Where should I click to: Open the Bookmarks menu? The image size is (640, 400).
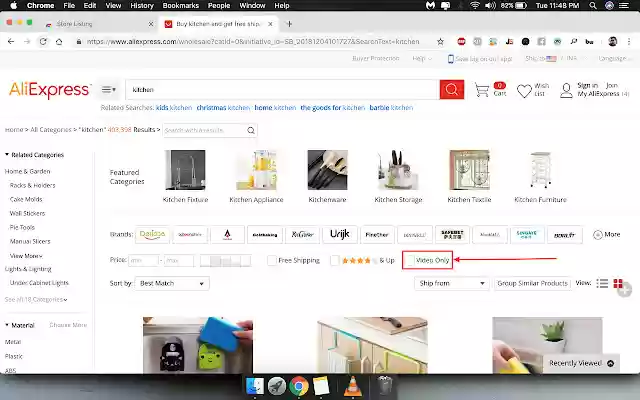pyautogui.click(x=181, y=5)
